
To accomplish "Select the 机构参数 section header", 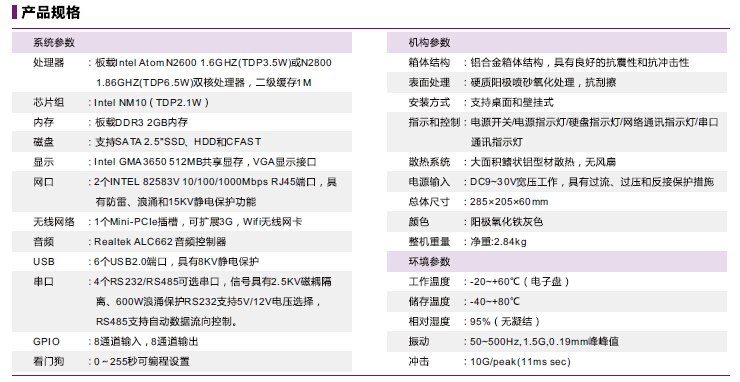I will 557,42.
